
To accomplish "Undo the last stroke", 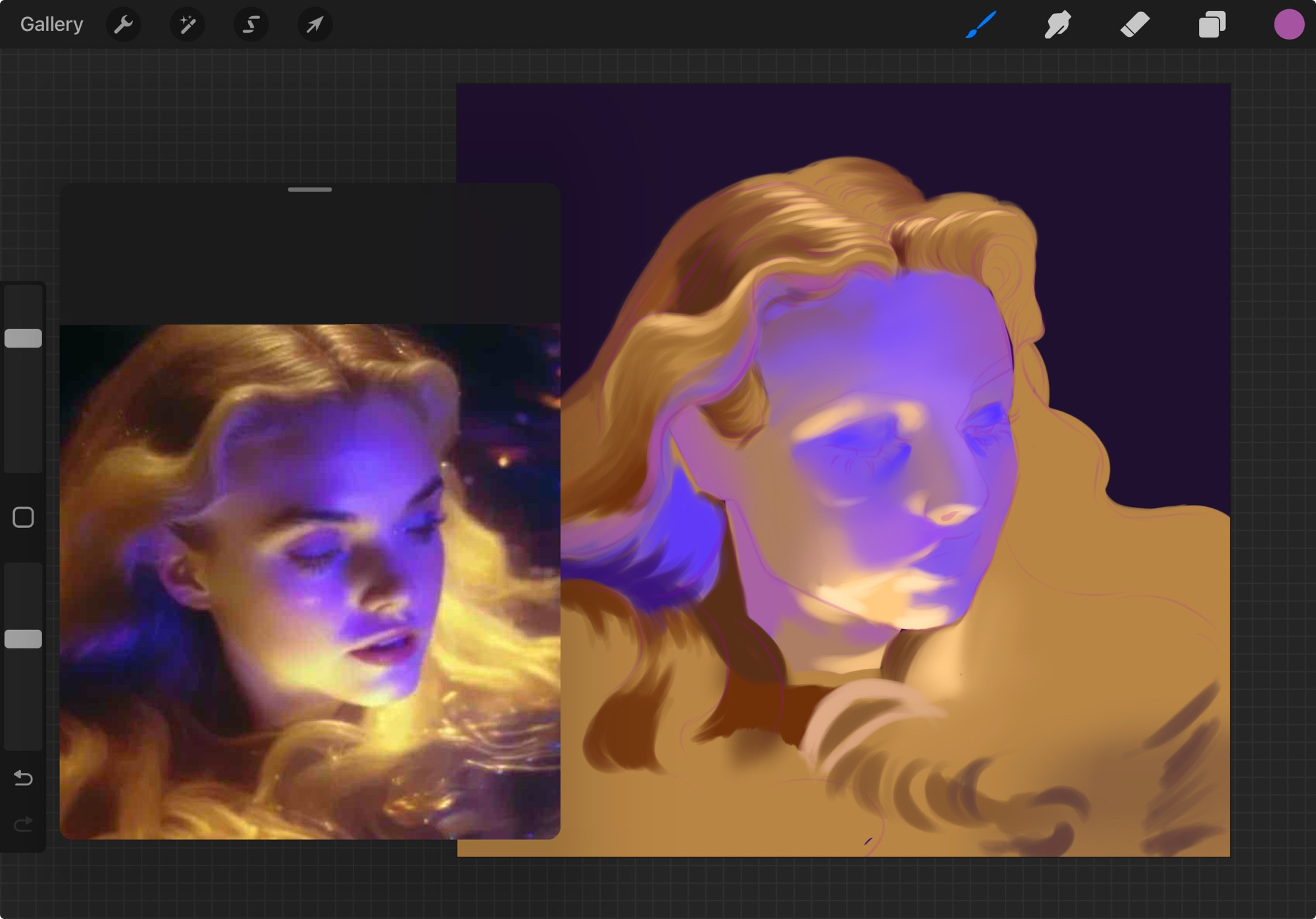I will click(x=23, y=778).
